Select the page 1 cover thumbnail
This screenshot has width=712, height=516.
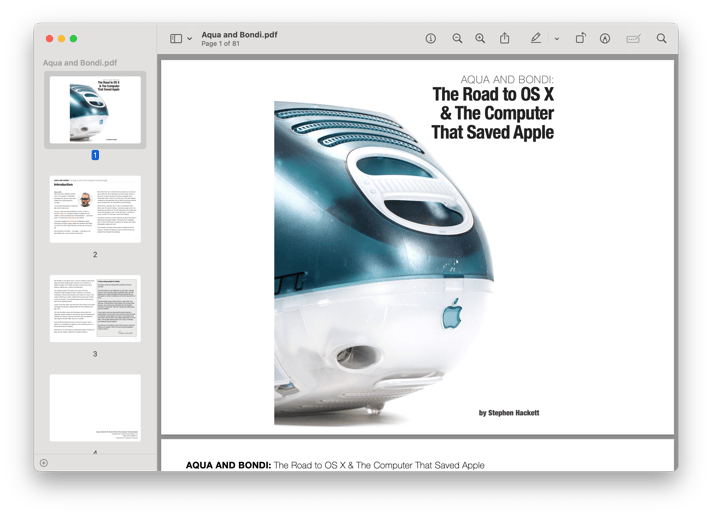(x=95, y=109)
